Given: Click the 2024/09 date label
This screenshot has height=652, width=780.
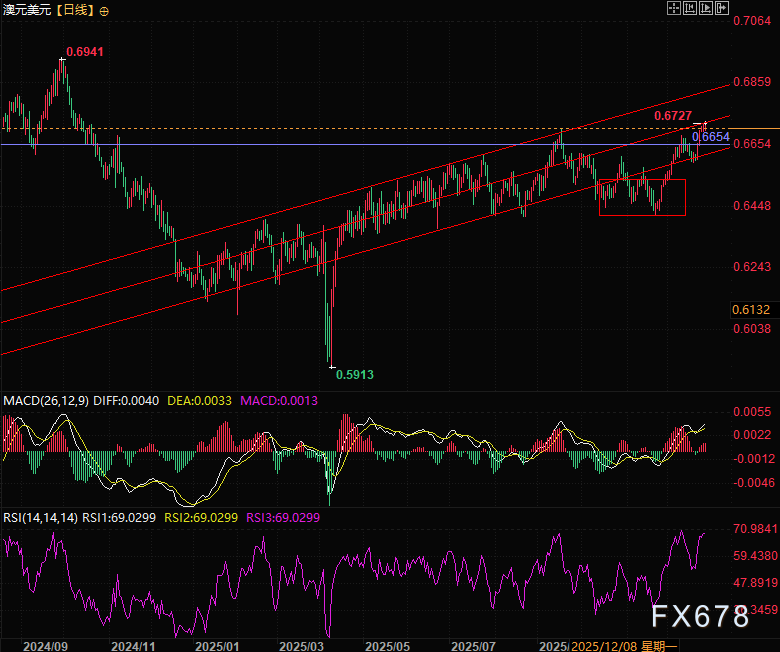Looking at the screenshot, I should (45, 646).
